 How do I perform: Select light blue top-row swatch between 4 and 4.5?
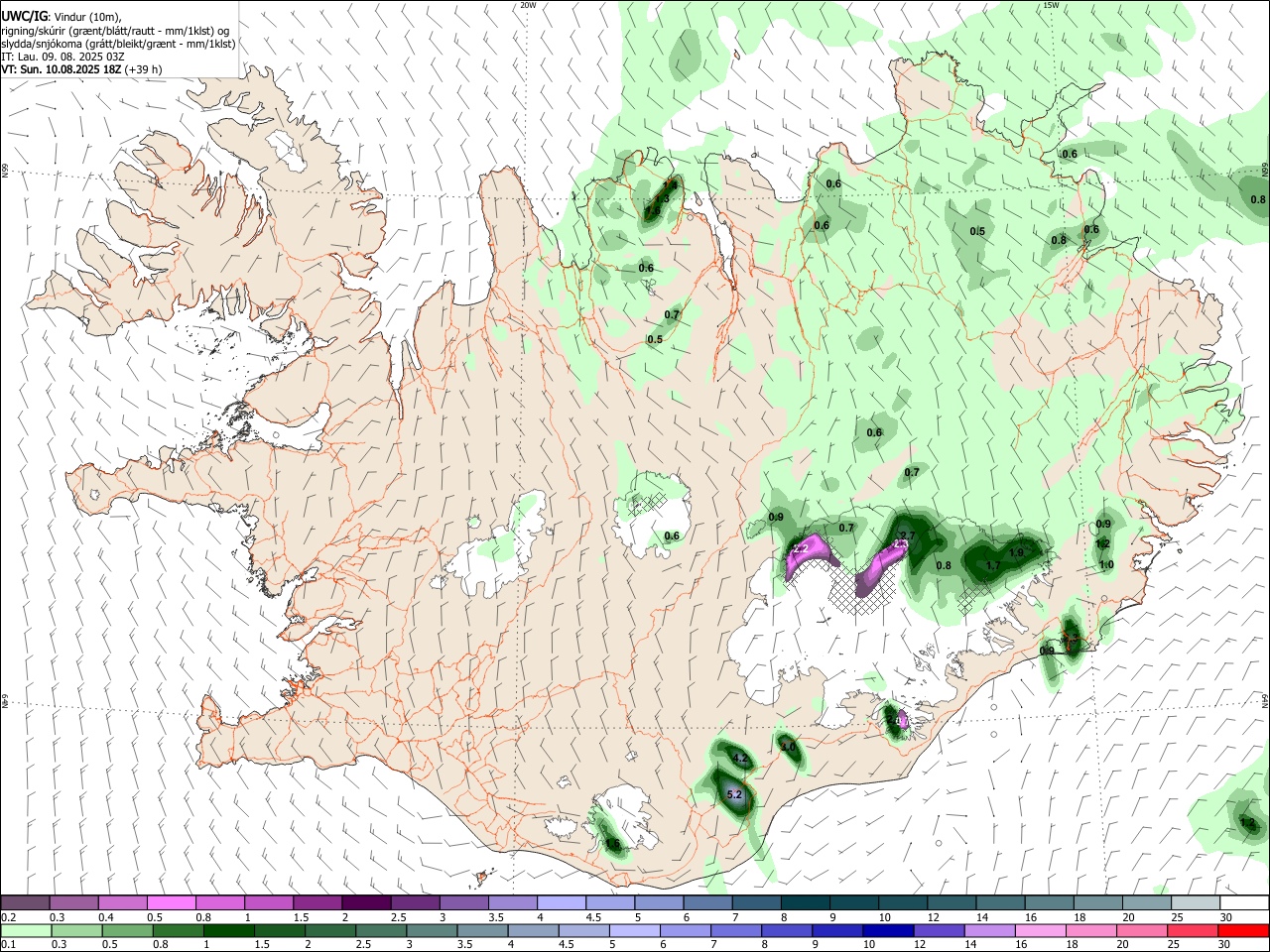click(x=561, y=902)
